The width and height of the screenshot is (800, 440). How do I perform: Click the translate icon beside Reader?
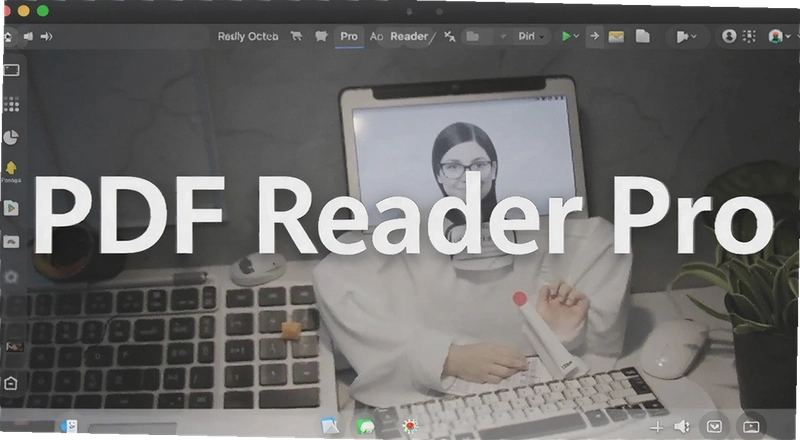tap(449, 36)
